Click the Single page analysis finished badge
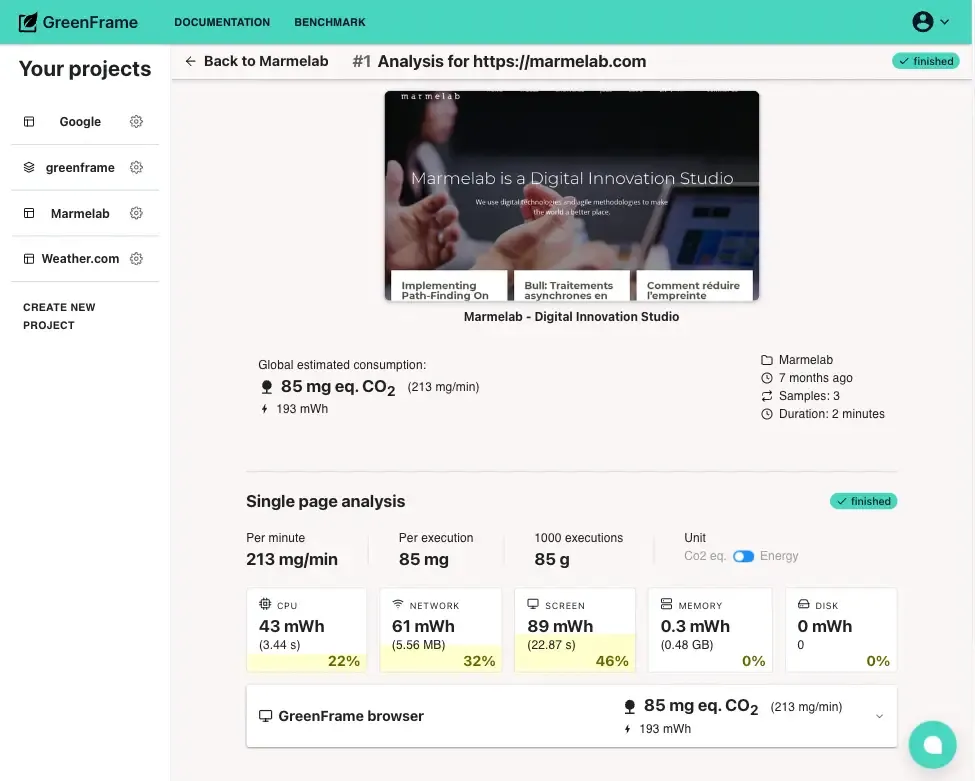The image size is (975, 781). click(x=863, y=501)
